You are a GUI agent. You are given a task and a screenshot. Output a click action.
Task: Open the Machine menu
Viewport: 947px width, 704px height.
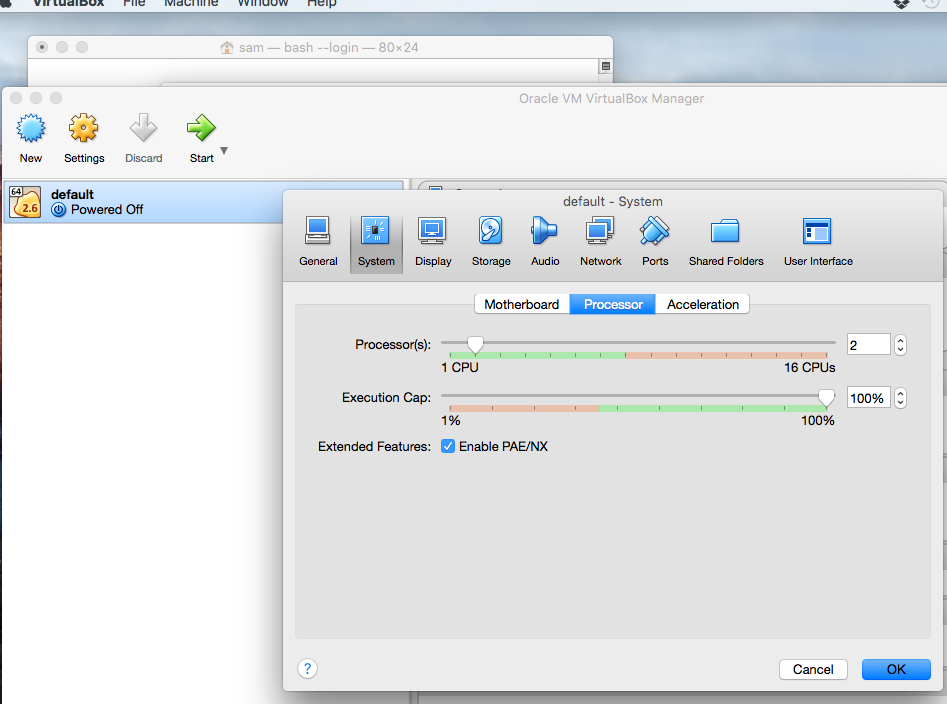[191, 3]
